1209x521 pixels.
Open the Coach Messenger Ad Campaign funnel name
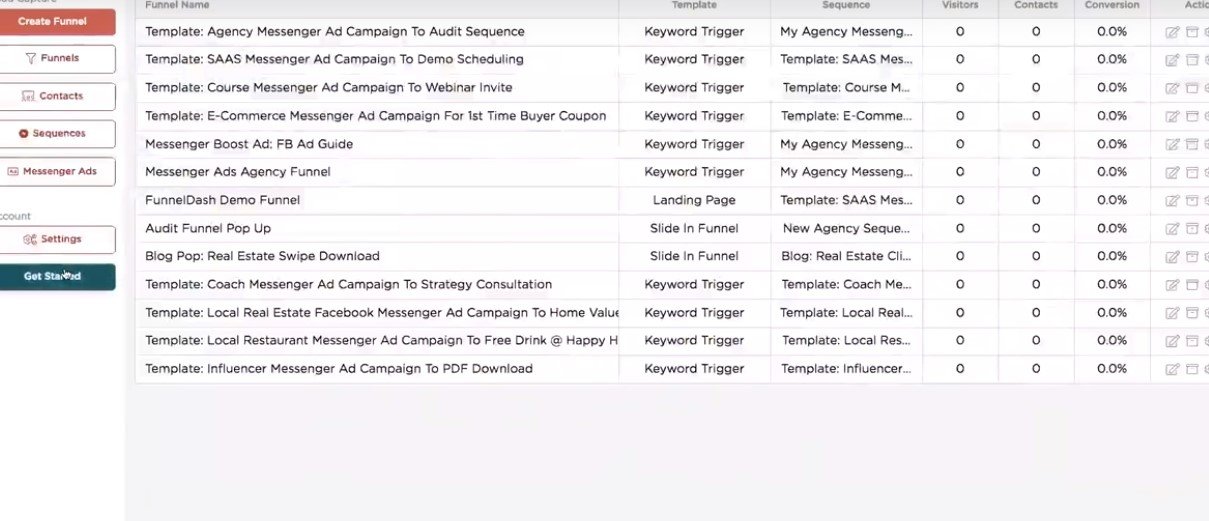(349, 285)
